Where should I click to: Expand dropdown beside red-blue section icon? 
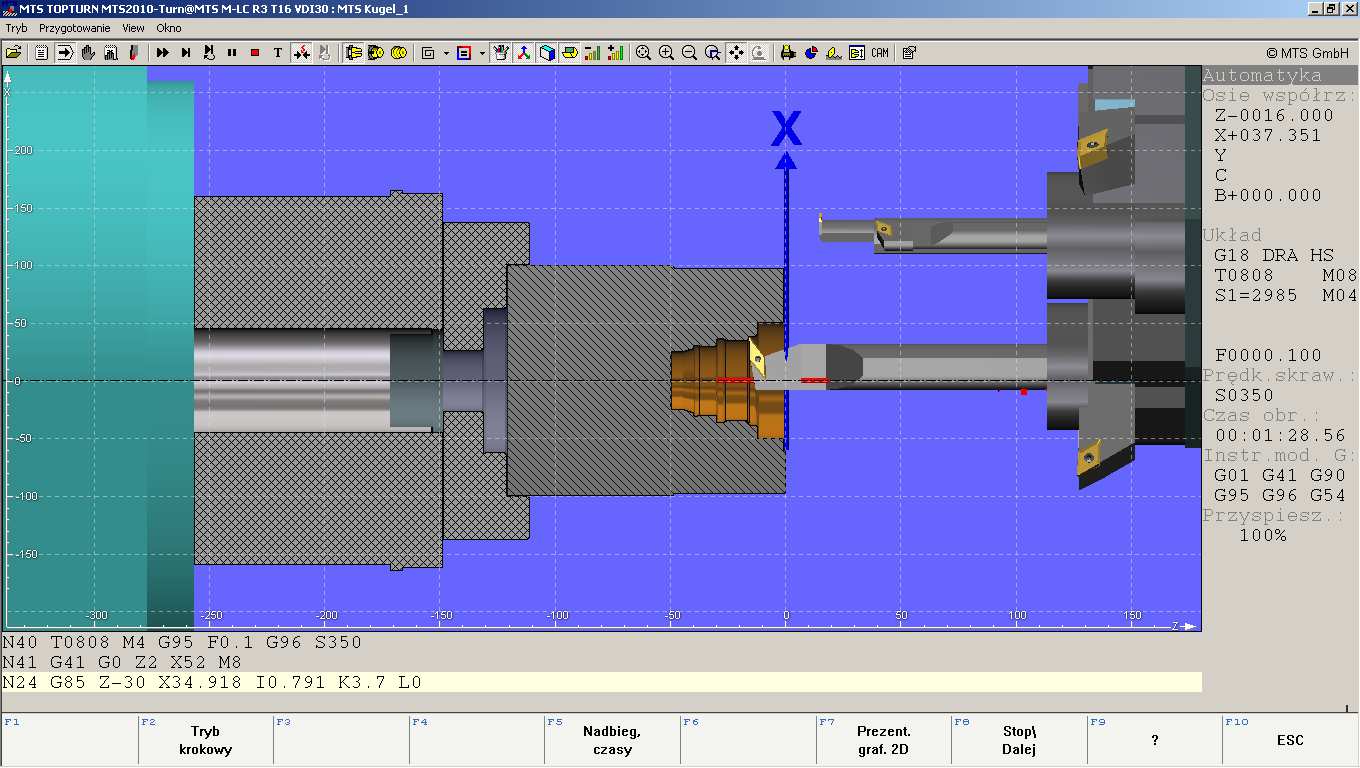point(482,52)
